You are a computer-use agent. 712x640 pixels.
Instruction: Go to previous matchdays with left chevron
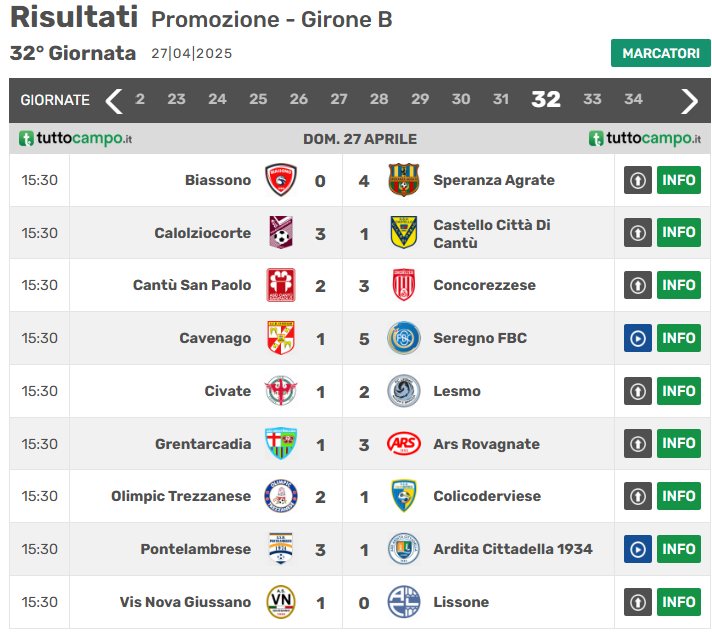pos(114,100)
